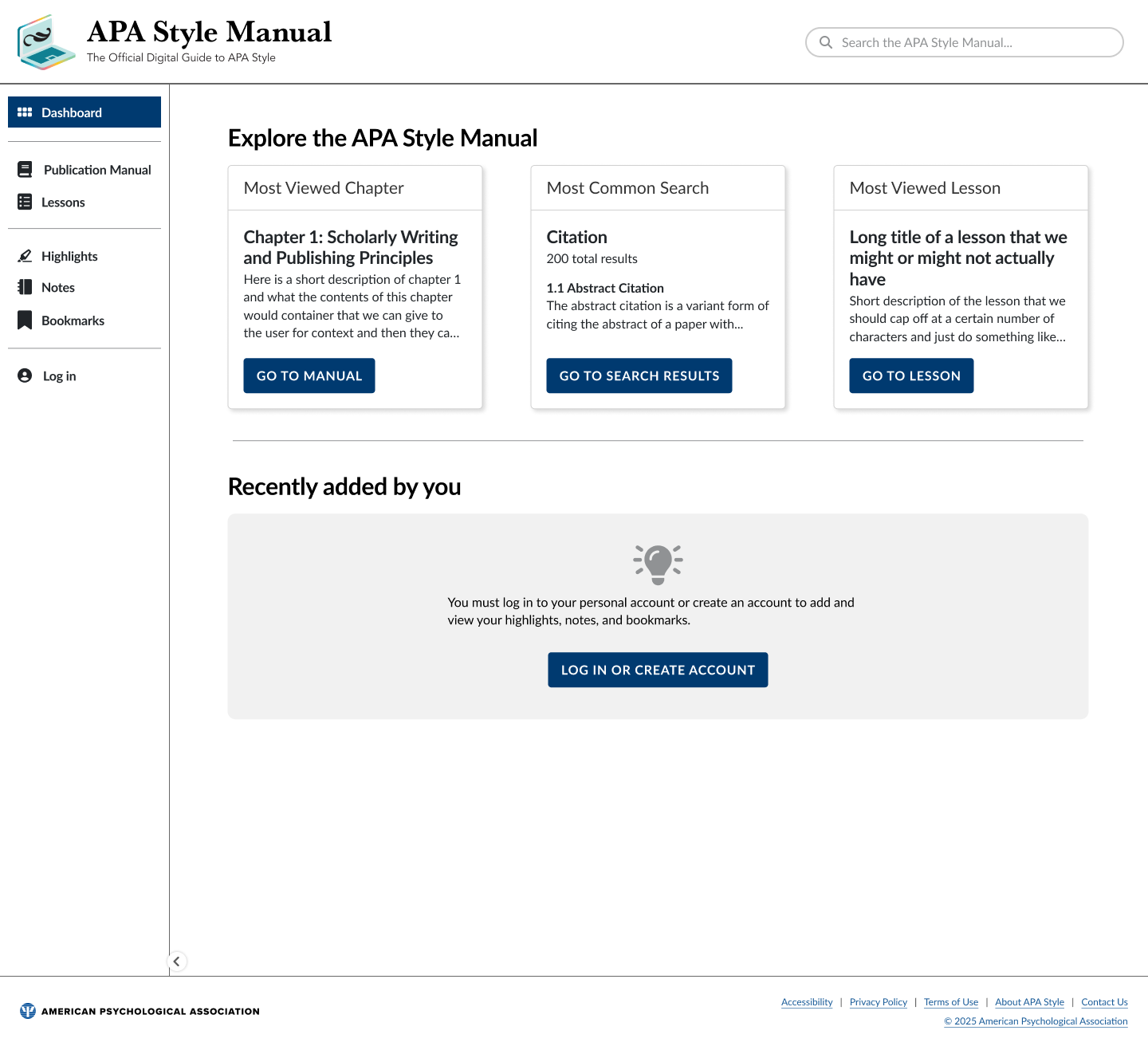
Task: Click the Chapter 1: Scholarly Writing title
Action: coord(351,247)
